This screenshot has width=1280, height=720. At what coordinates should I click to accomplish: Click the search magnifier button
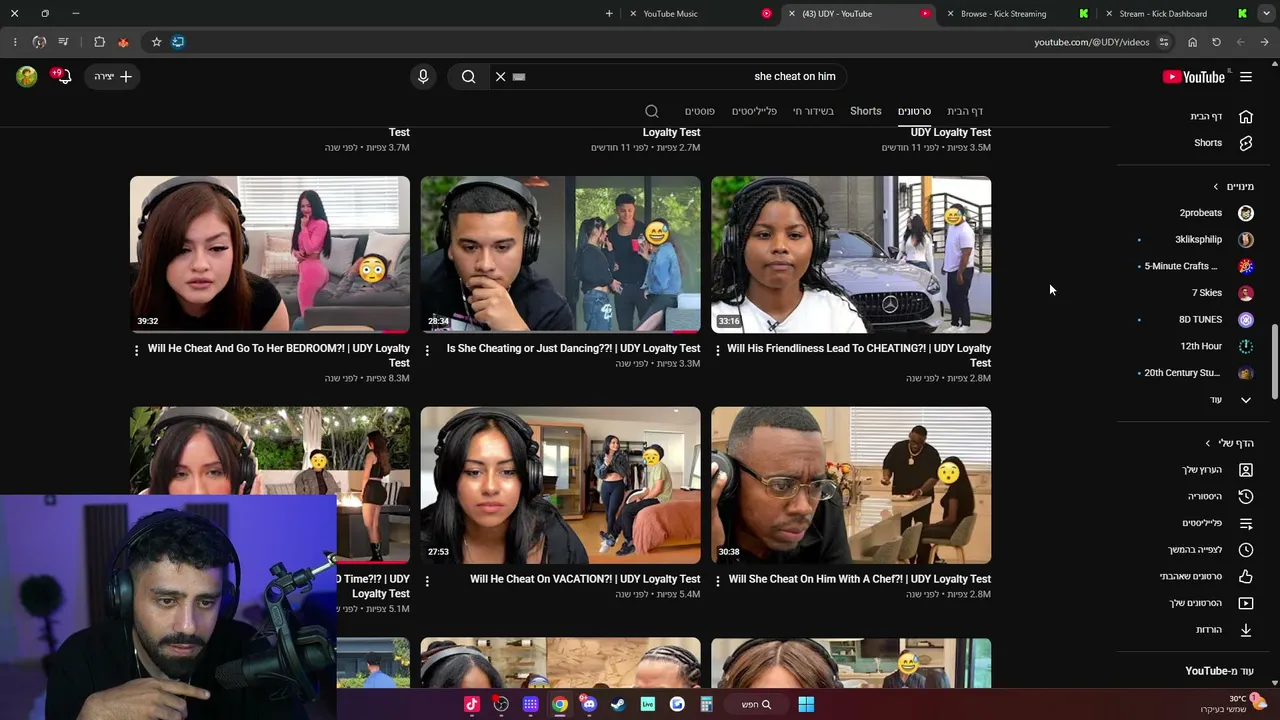(x=468, y=77)
